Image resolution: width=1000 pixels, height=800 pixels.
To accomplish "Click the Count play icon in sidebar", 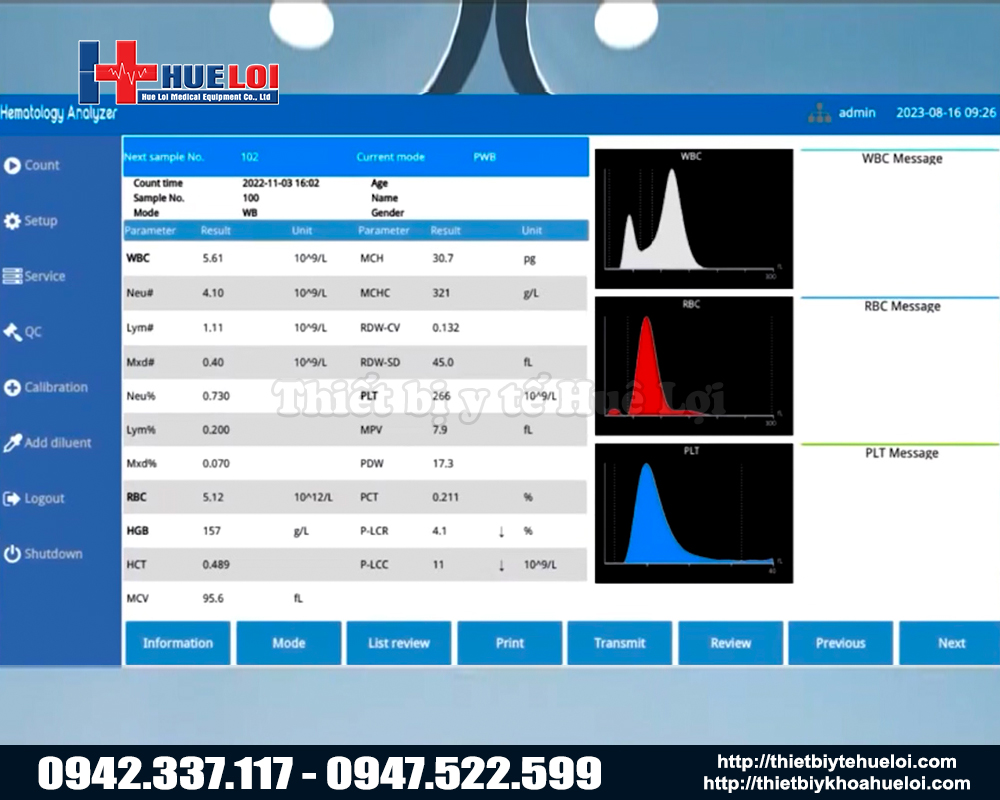I will tap(12, 165).
